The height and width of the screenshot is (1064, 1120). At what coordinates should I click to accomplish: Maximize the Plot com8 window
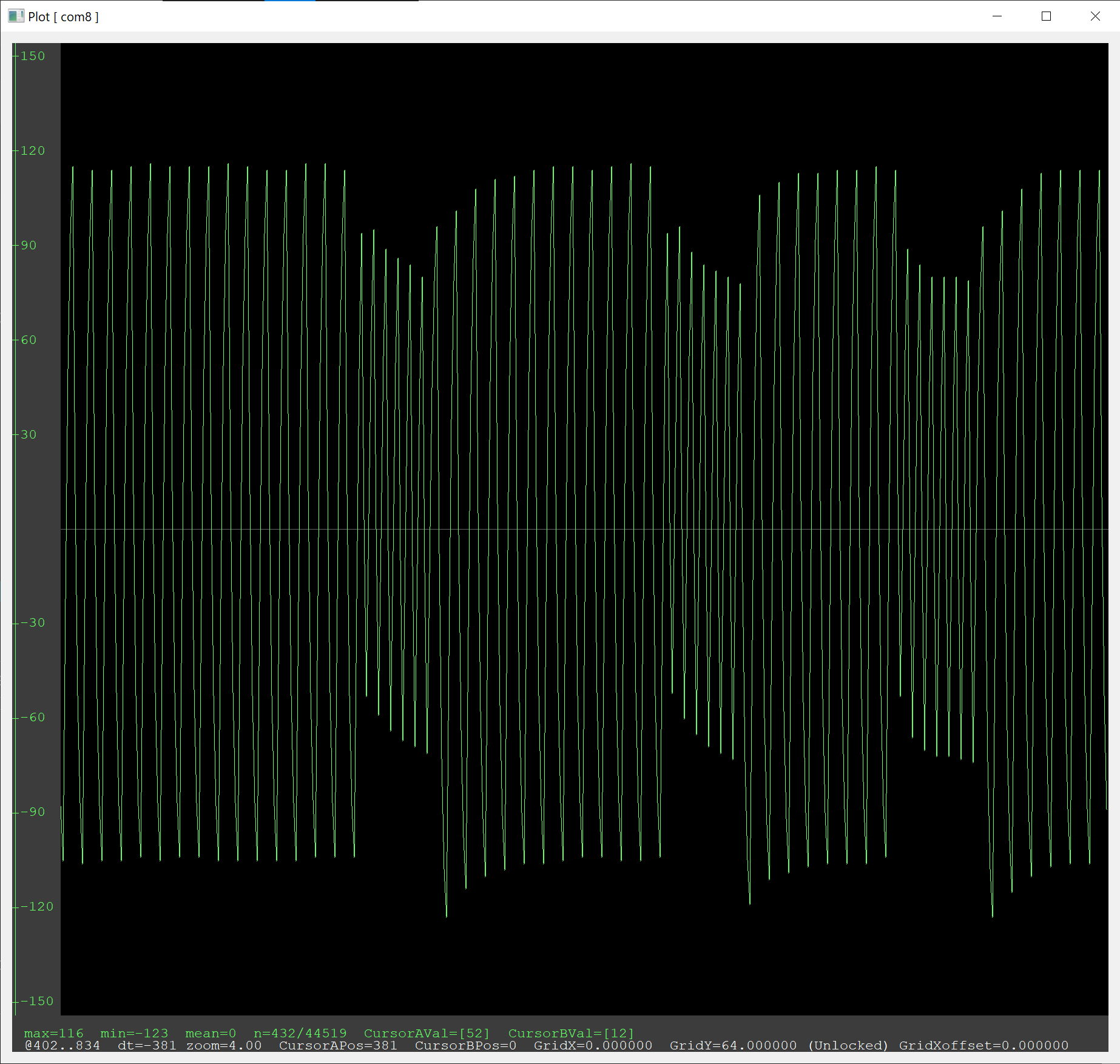1046,16
